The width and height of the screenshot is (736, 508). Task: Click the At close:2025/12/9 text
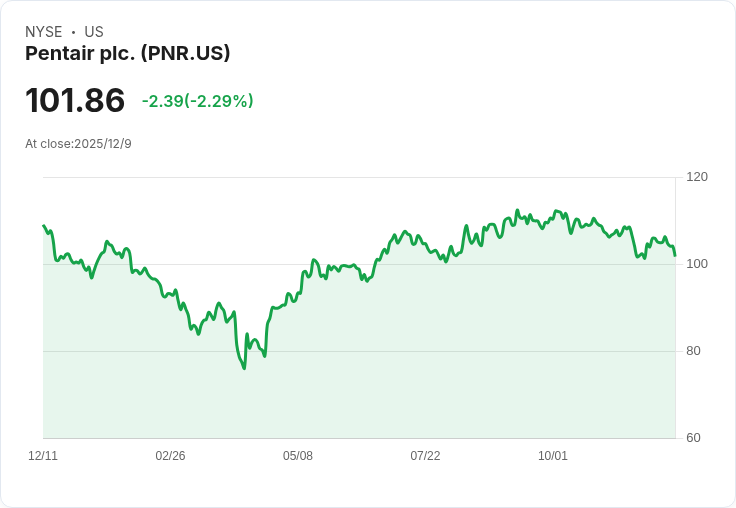tap(78, 144)
